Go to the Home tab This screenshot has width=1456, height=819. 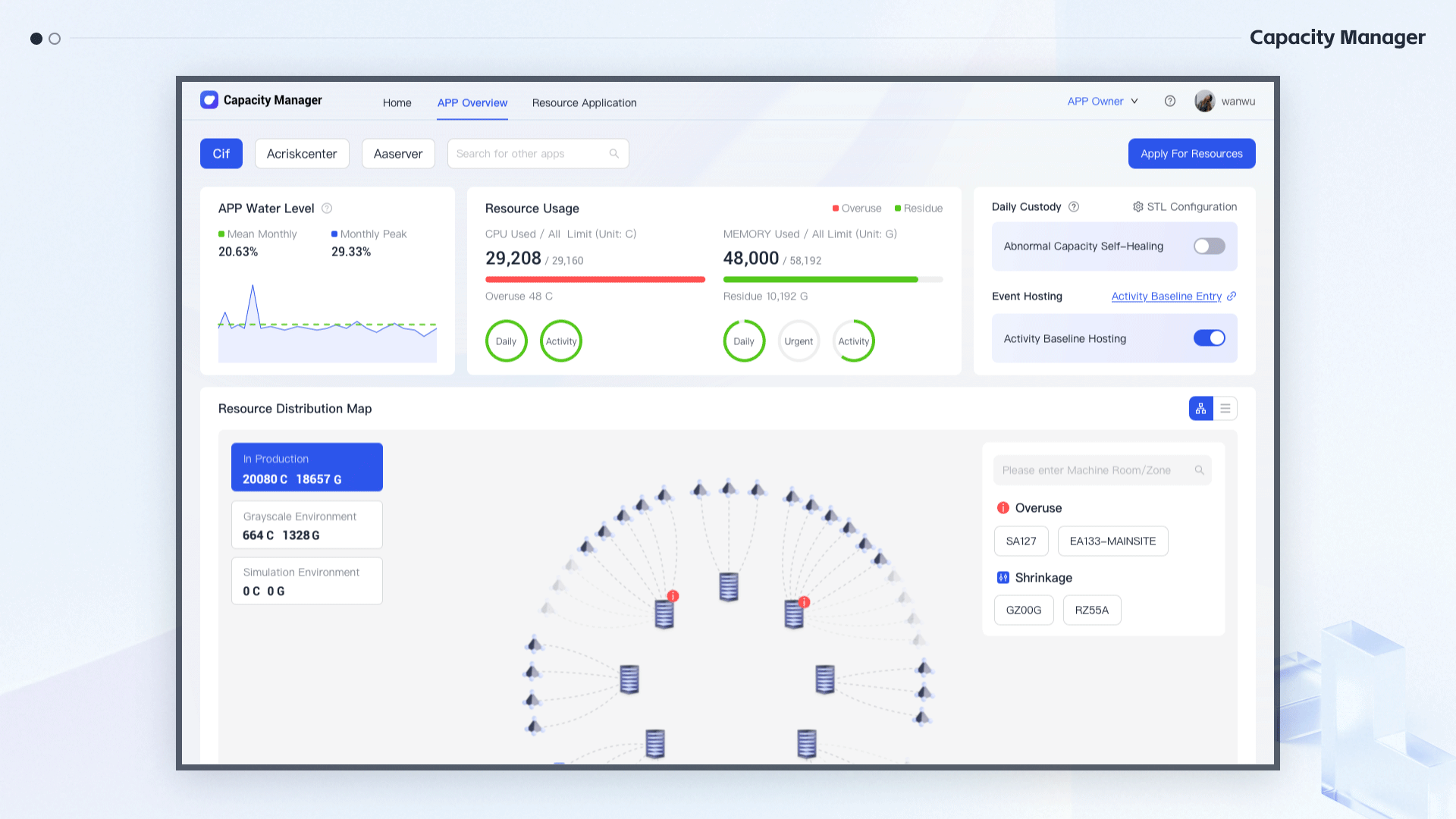coord(397,102)
